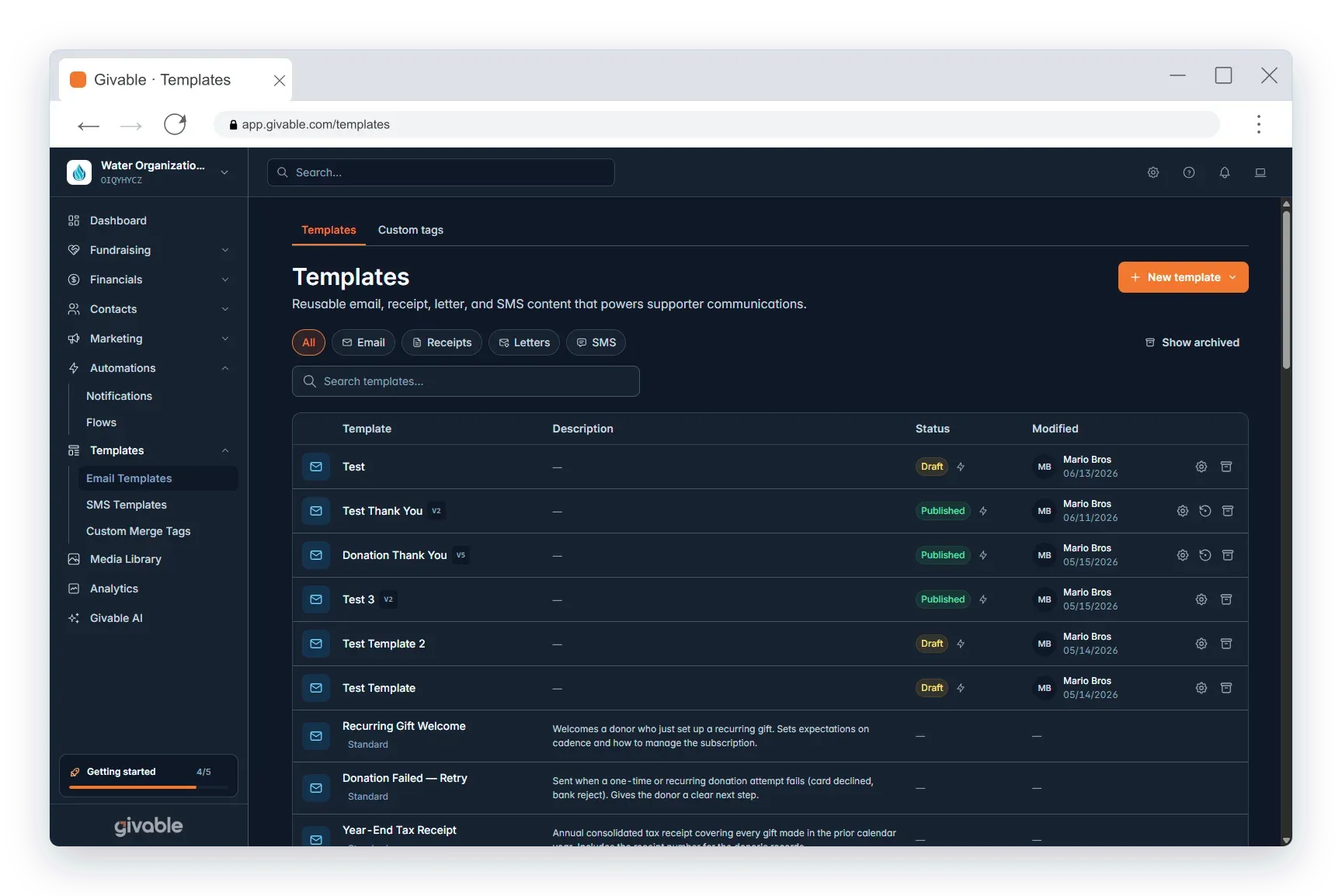Filter templates by SMS
The image size is (1342, 896).
[x=596, y=342]
